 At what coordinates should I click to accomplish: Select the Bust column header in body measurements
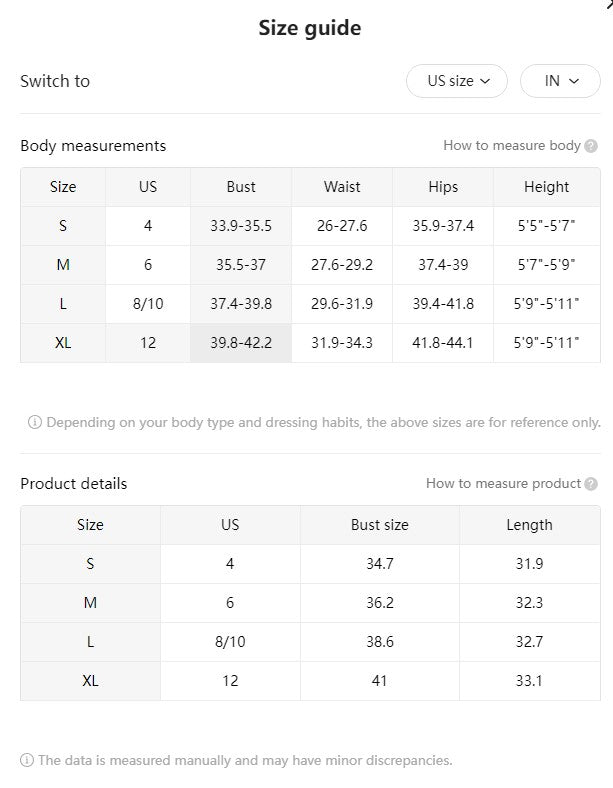click(241, 187)
